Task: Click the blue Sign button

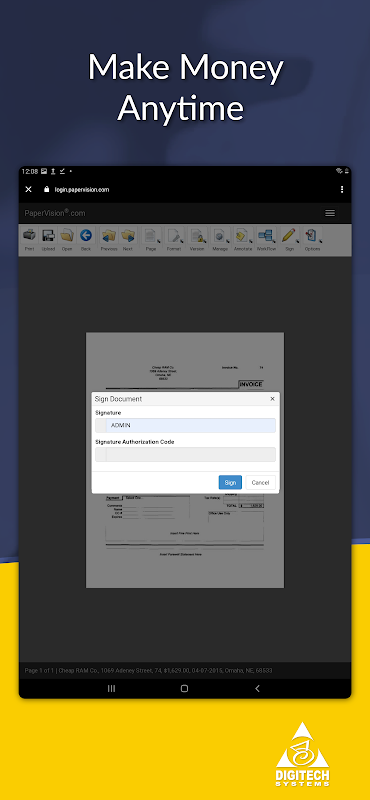Action: point(230,483)
